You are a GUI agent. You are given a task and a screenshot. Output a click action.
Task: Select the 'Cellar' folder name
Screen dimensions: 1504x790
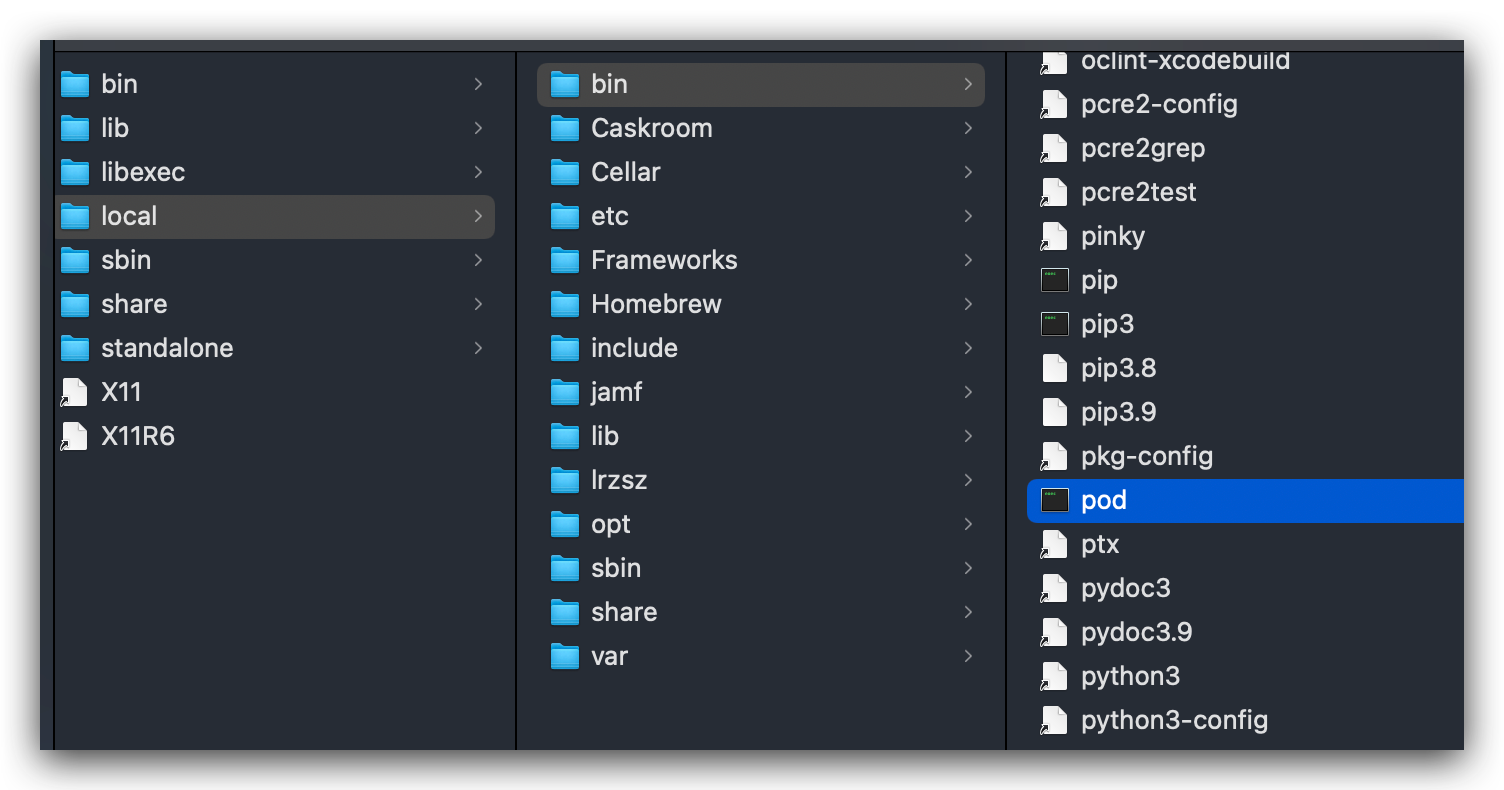(626, 172)
